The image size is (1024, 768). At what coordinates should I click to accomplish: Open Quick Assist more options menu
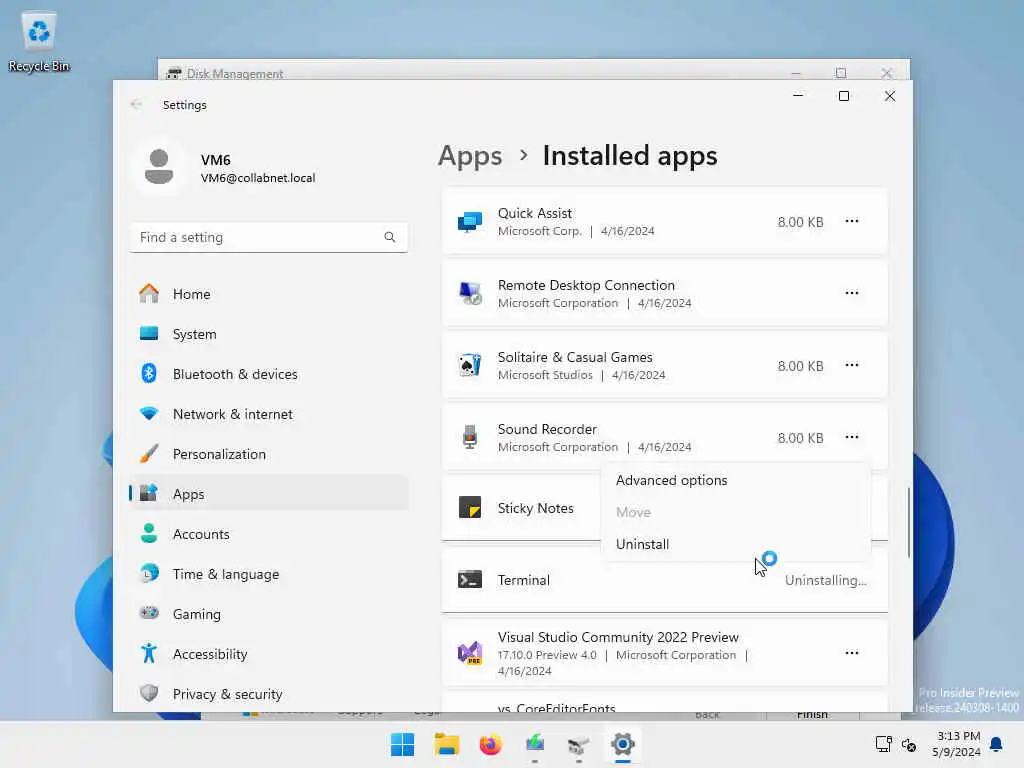click(x=852, y=221)
